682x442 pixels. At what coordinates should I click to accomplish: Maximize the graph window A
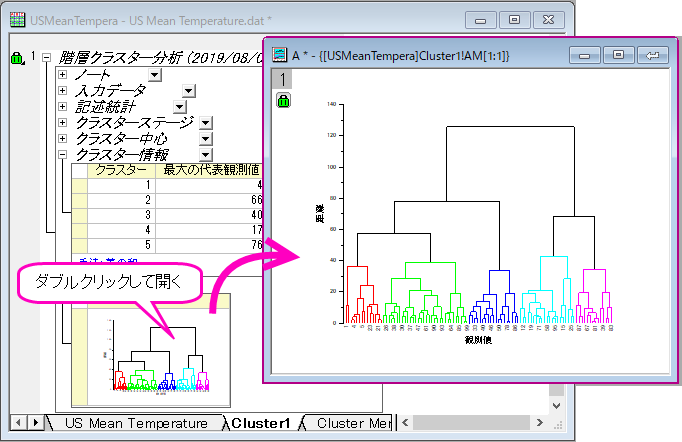pos(618,56)
